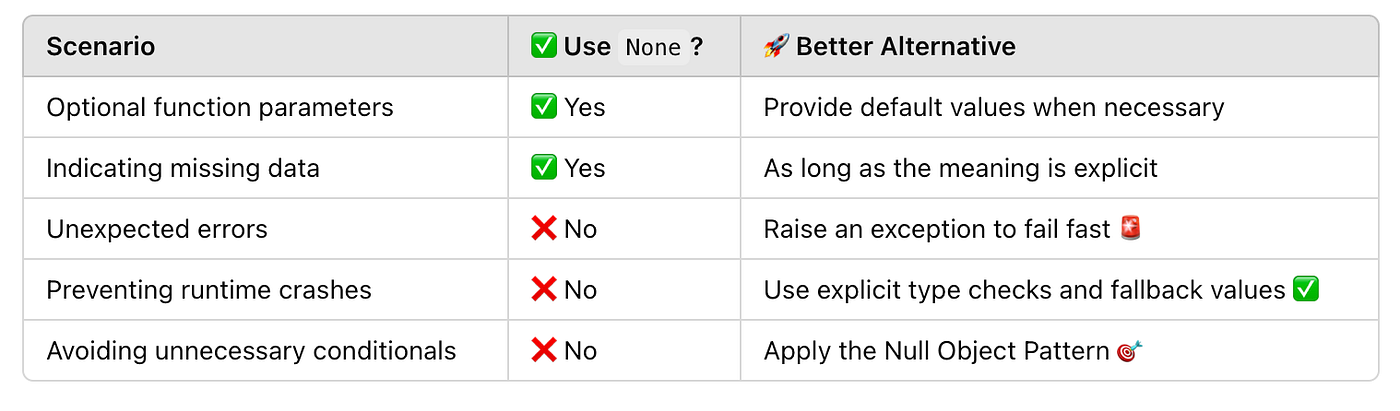This screenshot has height=411, width=1400.
Task: Click the Provide default values when necessary text
Action: pos(994,108)
